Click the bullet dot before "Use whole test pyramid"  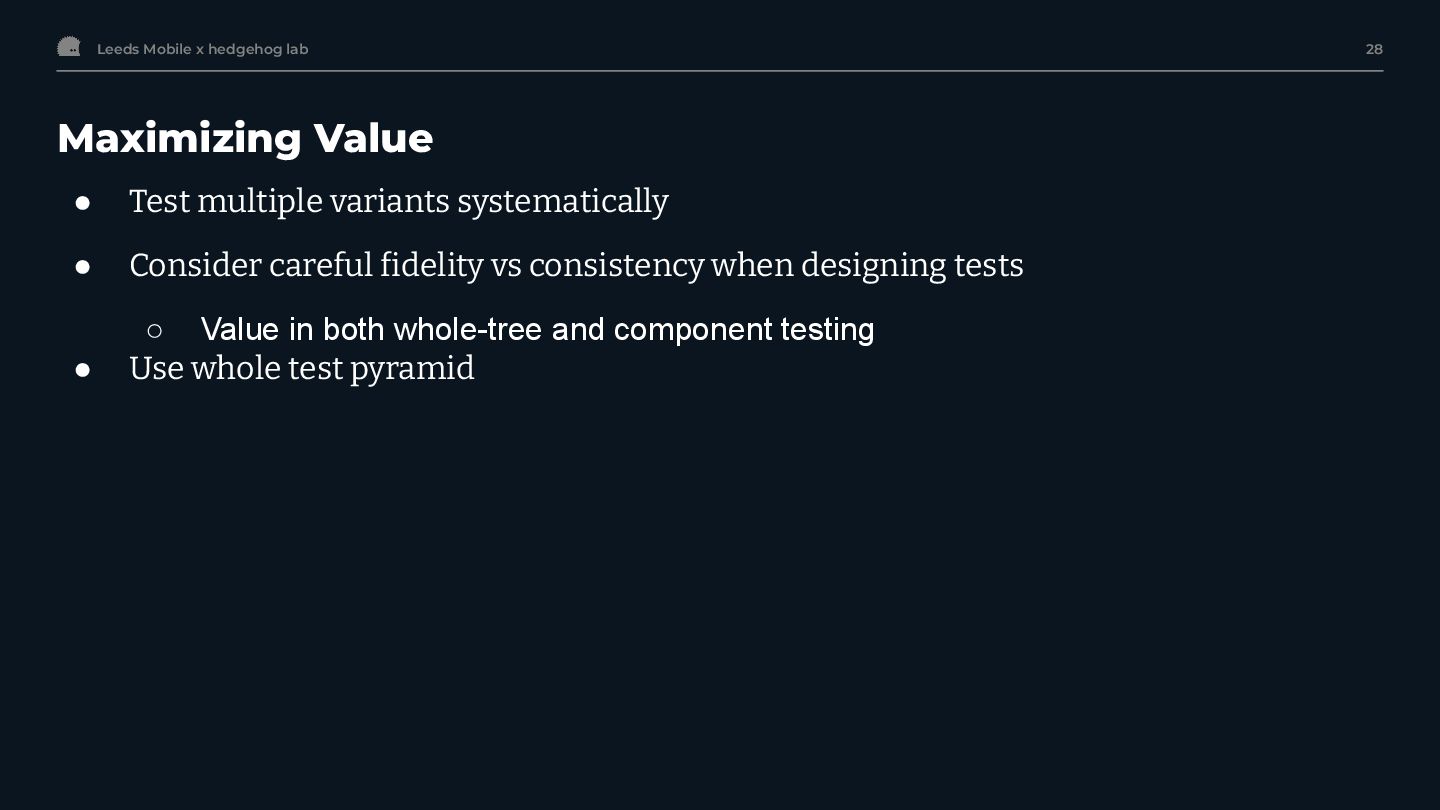pyautogui.click(x=83, y=370)
